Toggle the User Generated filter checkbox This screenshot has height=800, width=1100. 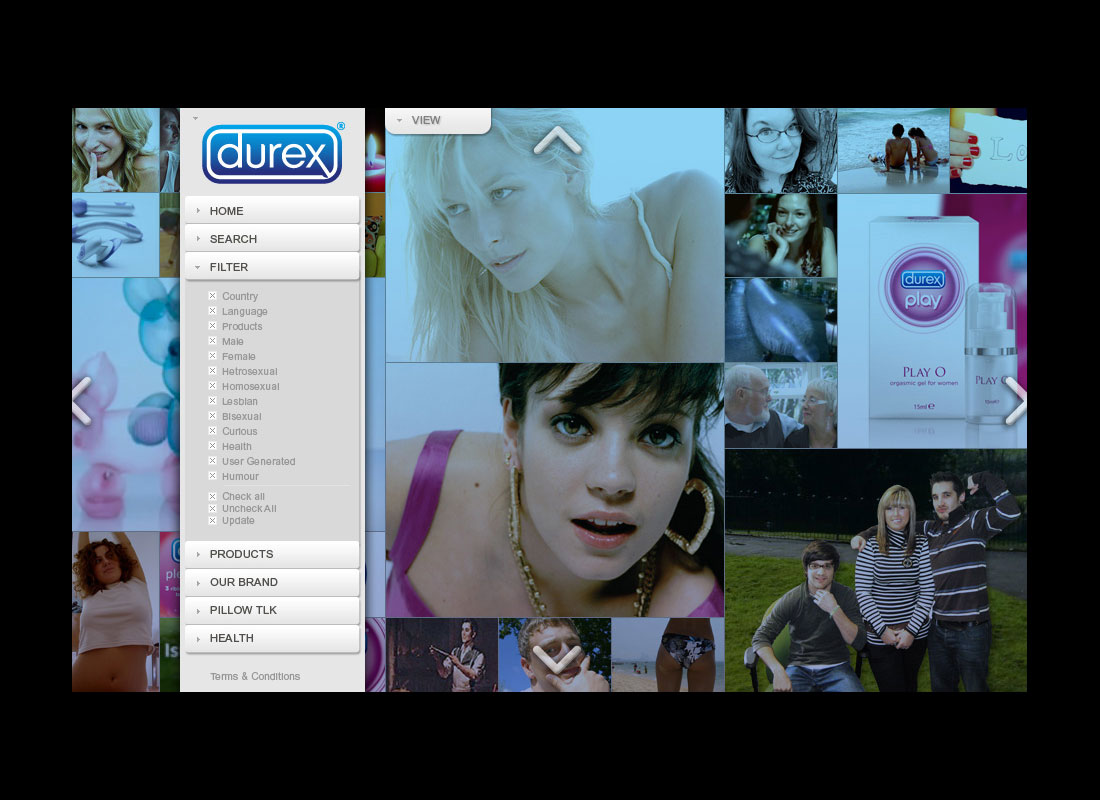pos(212,461)
